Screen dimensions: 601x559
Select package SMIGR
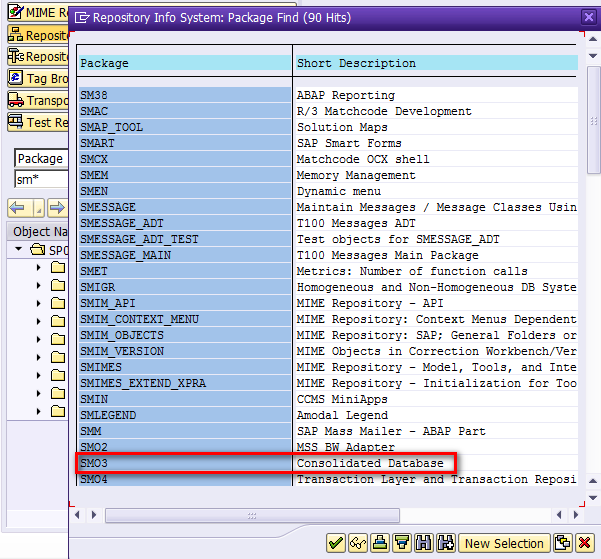pos(185,287)
